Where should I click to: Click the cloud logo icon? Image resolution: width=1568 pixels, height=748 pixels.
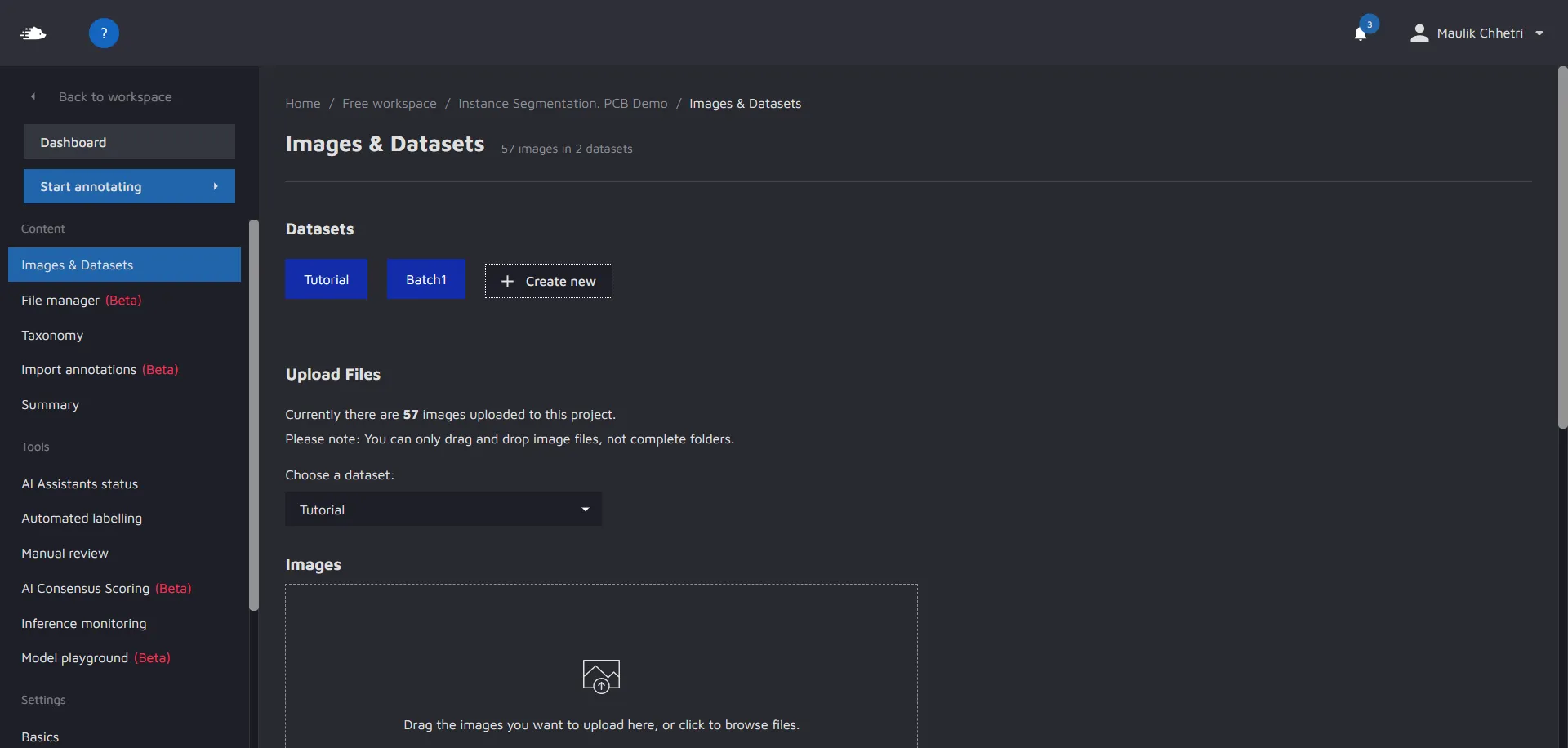[33, 33]
